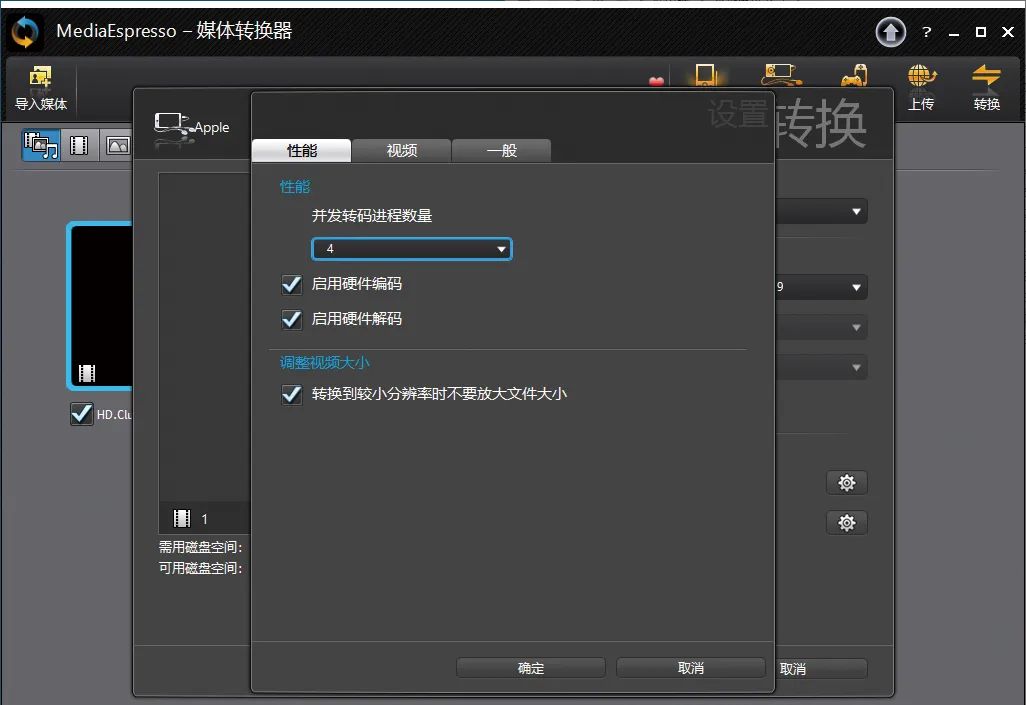Image resolution: width=1026 pixels, height=705 pixels.
Task: Select the game console device icon
Action: click(853, 77)
